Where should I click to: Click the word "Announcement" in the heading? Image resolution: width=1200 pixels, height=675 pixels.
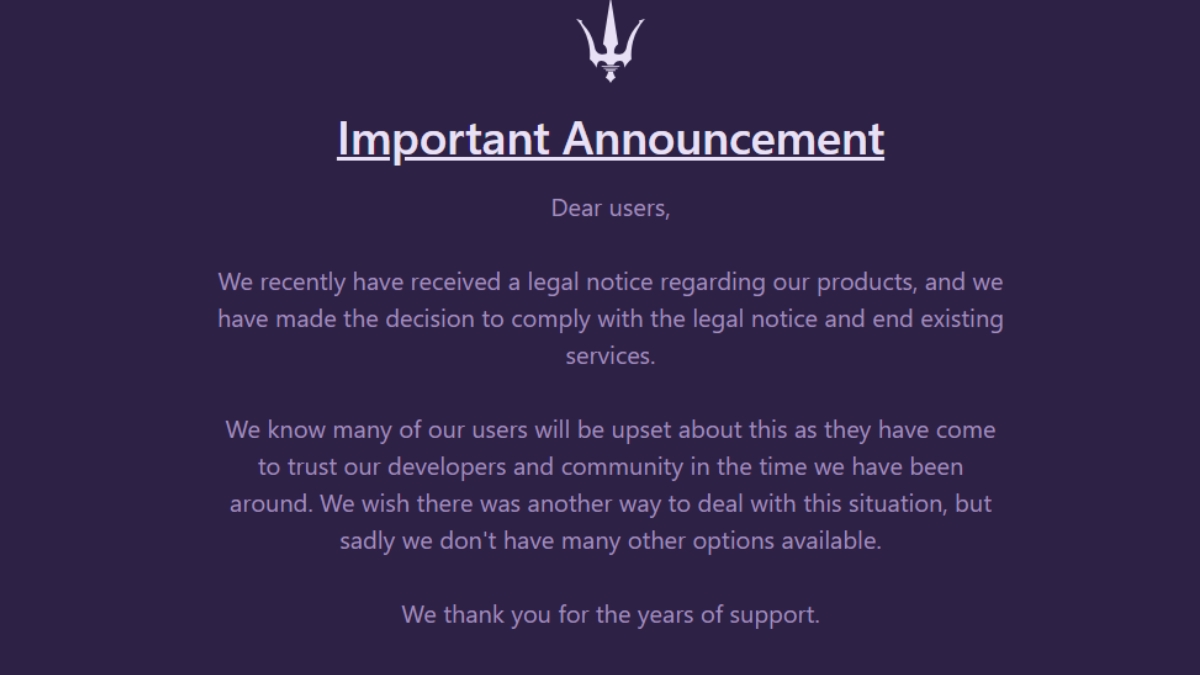(723, 138)
